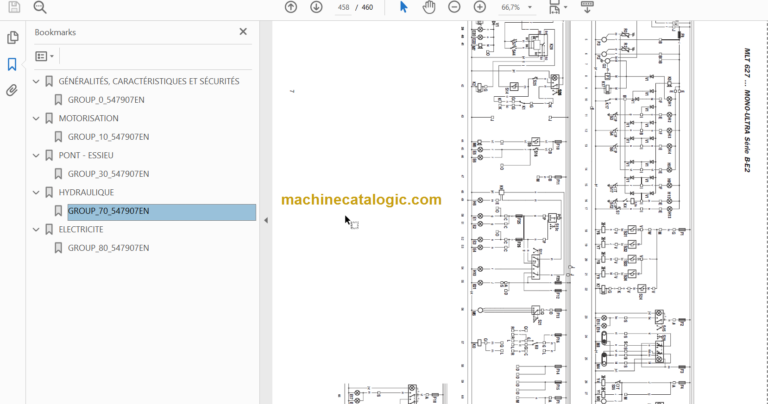Select GÉNÉRALITÉS, CARACTÉRISTIQUES ET SÉCURITÉS bookmark

point(149,81)
